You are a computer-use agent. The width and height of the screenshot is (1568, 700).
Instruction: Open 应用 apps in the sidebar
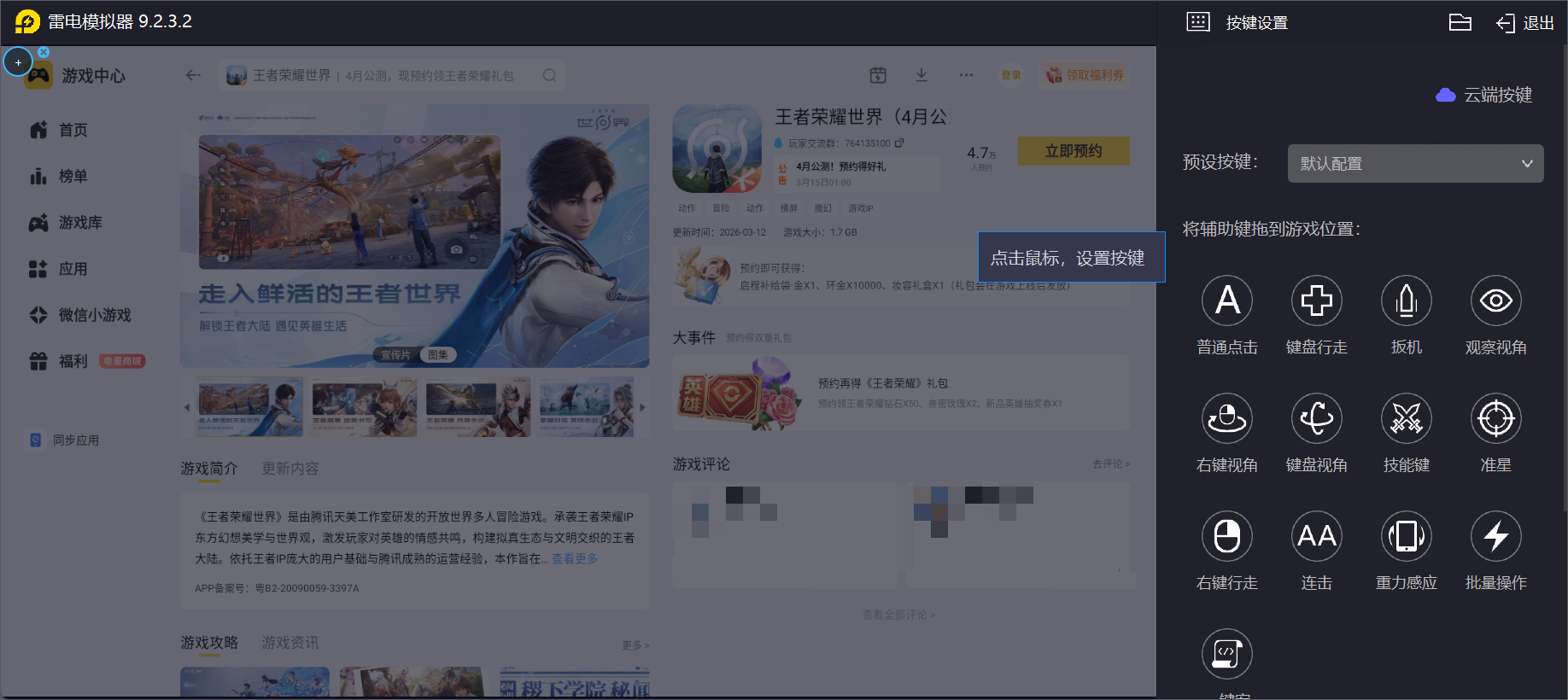click(x=59, y=269)
